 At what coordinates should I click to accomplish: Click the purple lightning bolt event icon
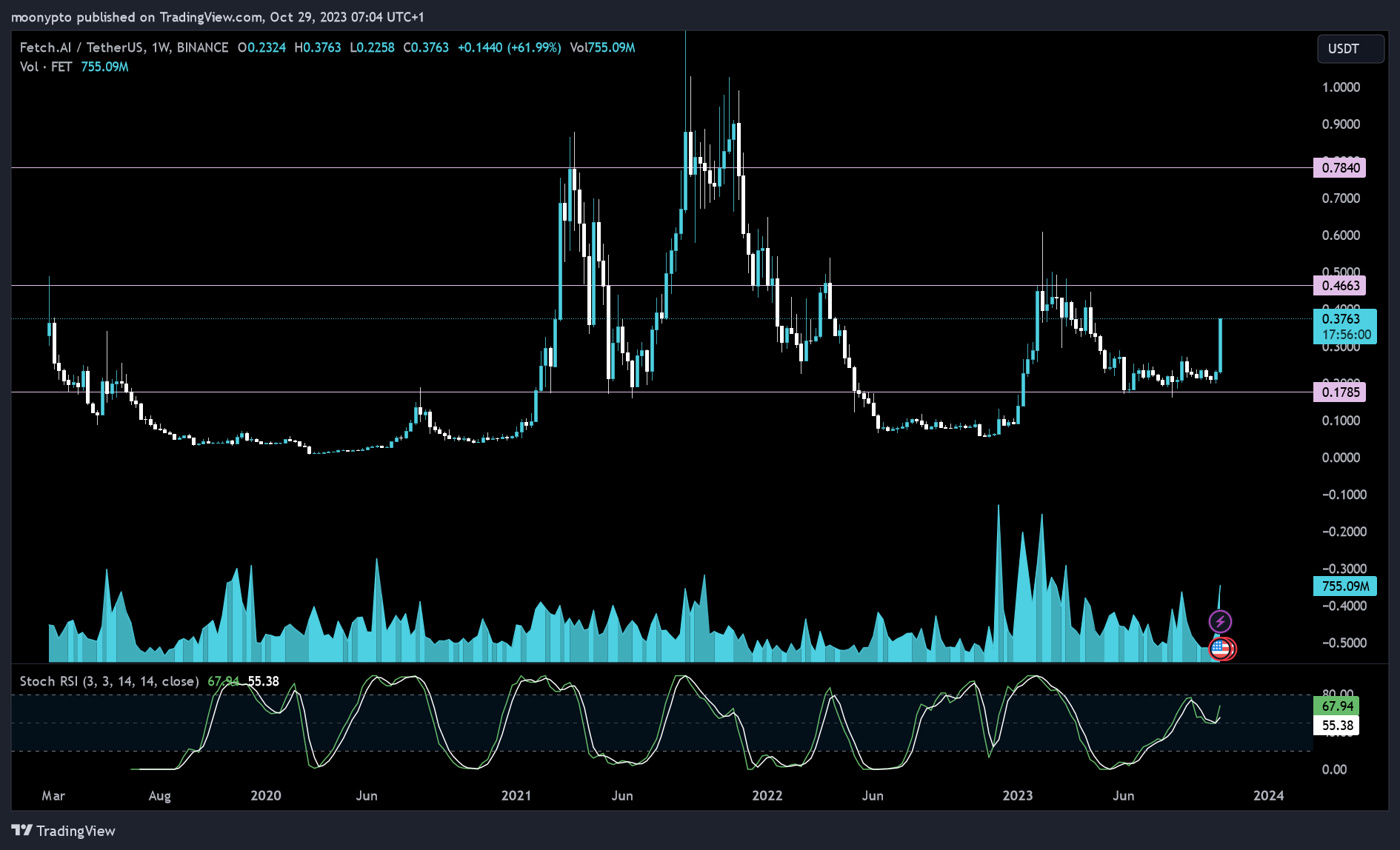coord(1220,621)
